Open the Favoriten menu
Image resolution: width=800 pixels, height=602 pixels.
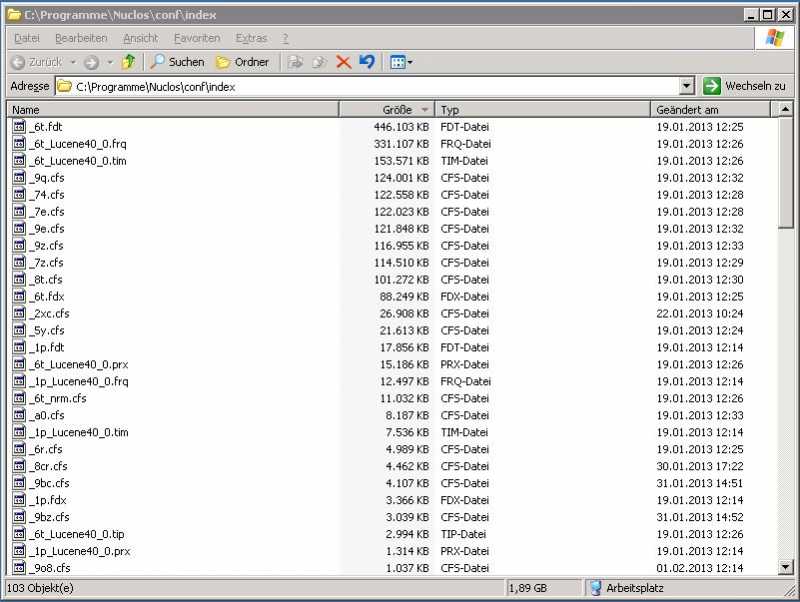[197, 38]
